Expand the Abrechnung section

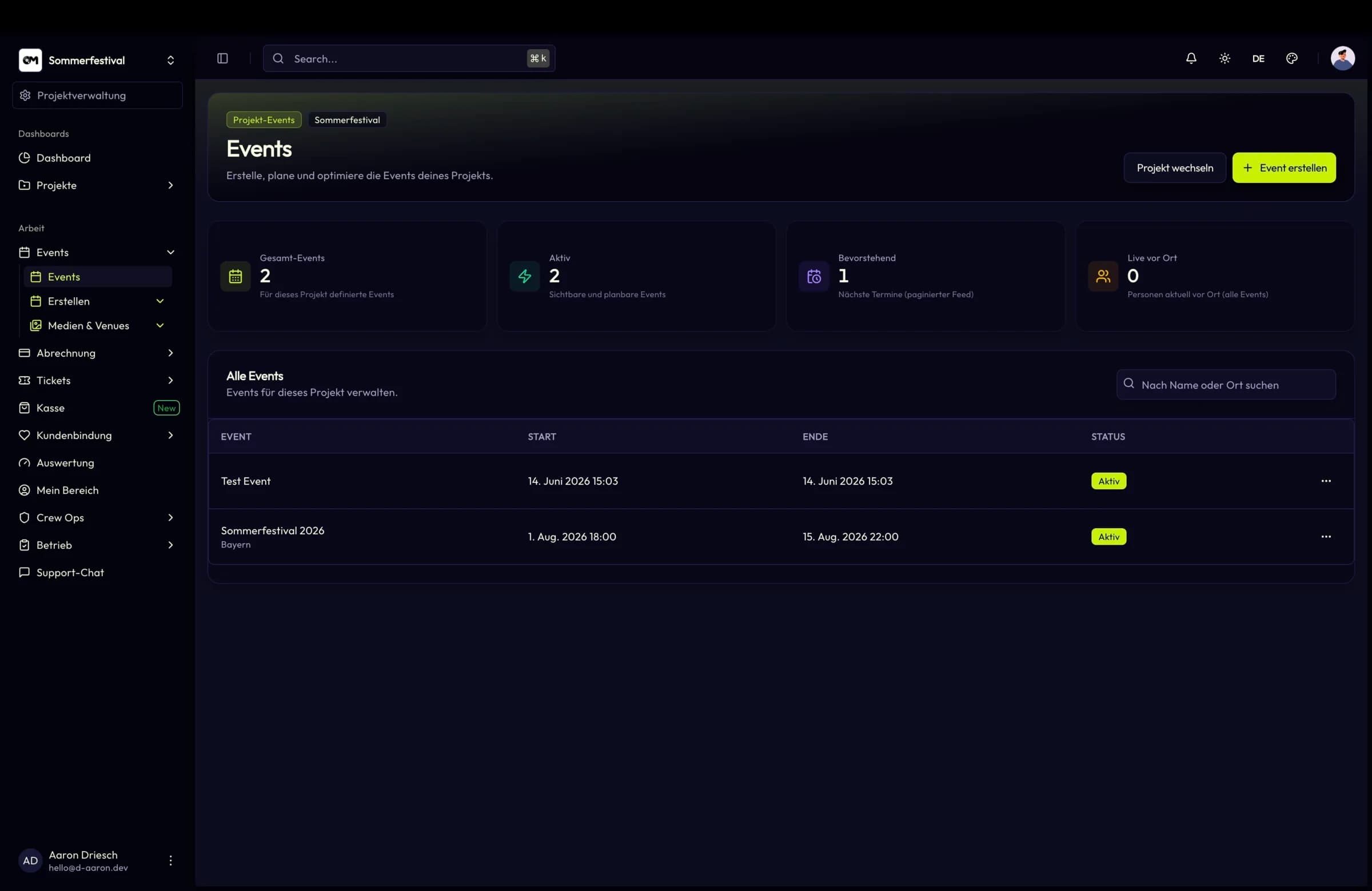(97, 353)
